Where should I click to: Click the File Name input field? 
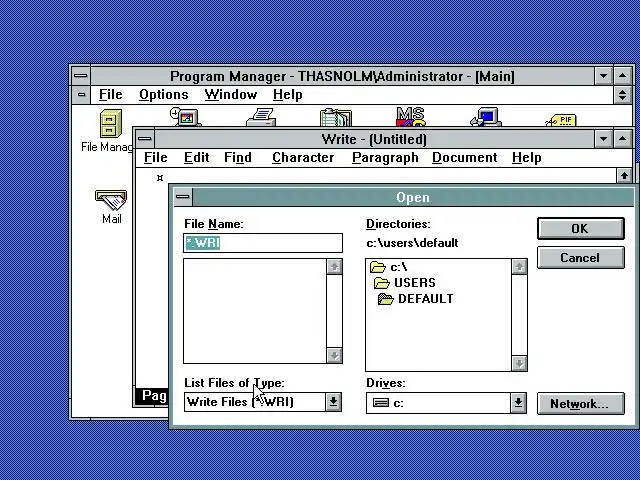tap(263, 243)
